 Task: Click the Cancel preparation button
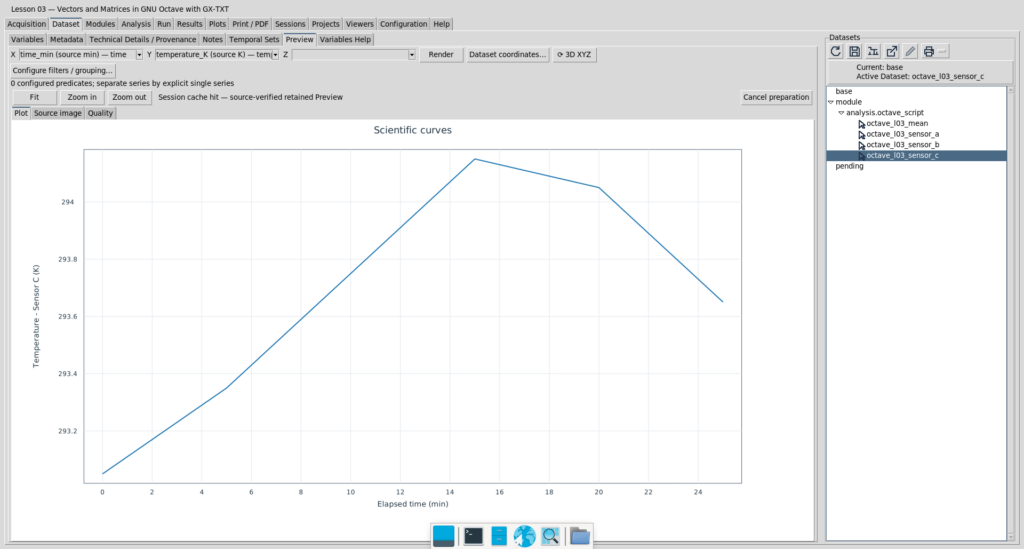pyautogui.click(x=776, y=97)
